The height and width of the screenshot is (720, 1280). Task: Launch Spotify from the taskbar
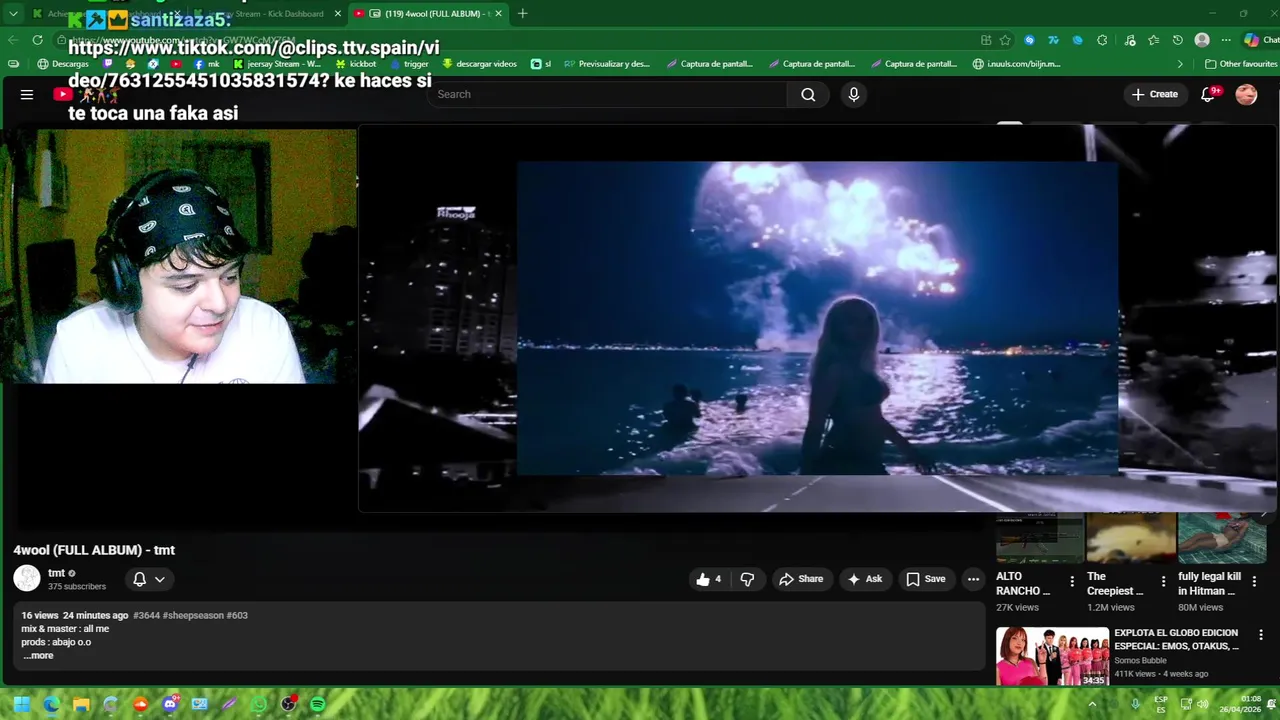tap(318, 704)
